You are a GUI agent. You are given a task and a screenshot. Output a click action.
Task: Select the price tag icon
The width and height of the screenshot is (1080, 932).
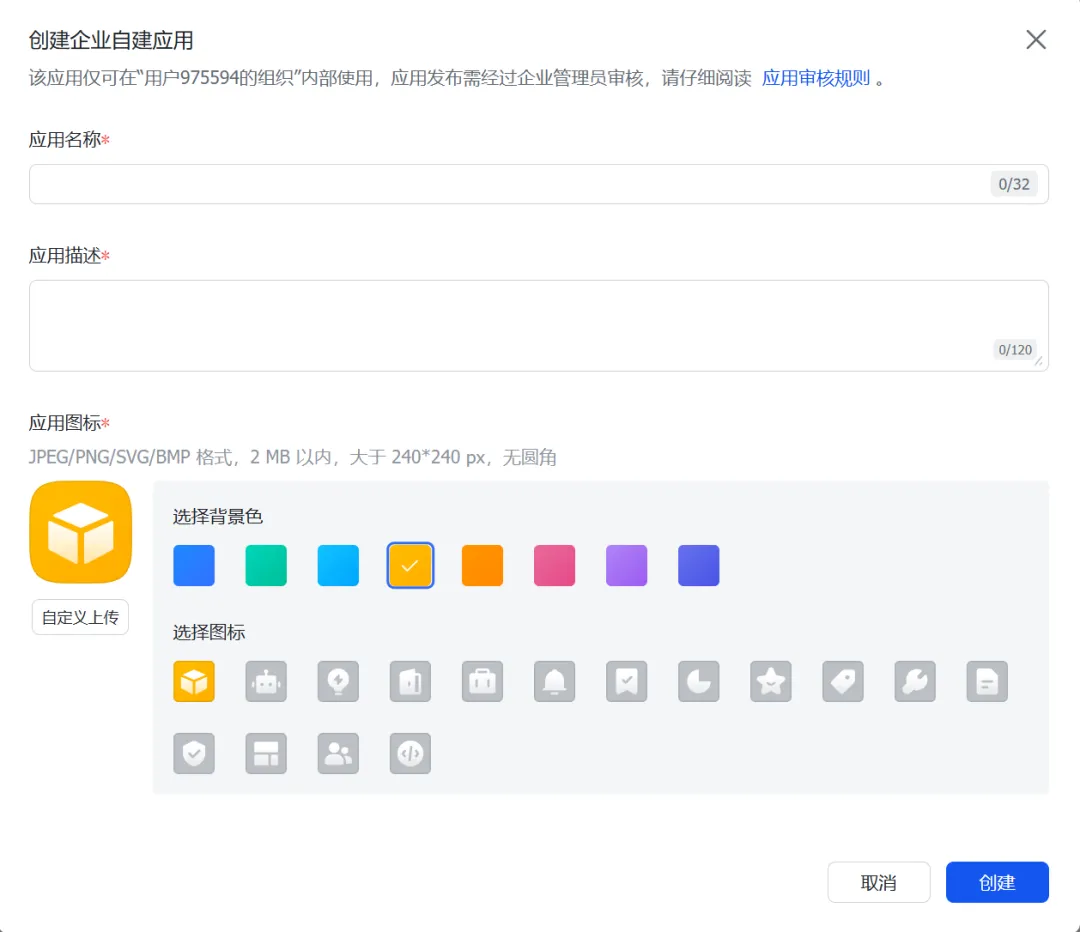842,682
